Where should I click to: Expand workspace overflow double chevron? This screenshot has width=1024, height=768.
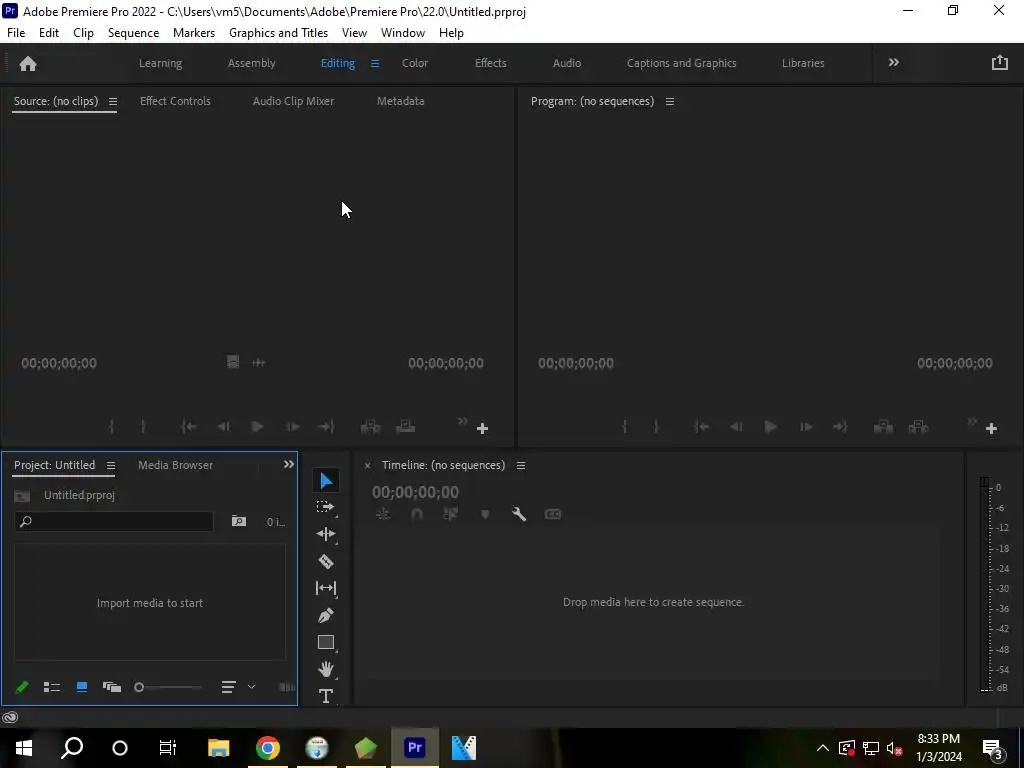pyautogui.click(x=894, y=63)
